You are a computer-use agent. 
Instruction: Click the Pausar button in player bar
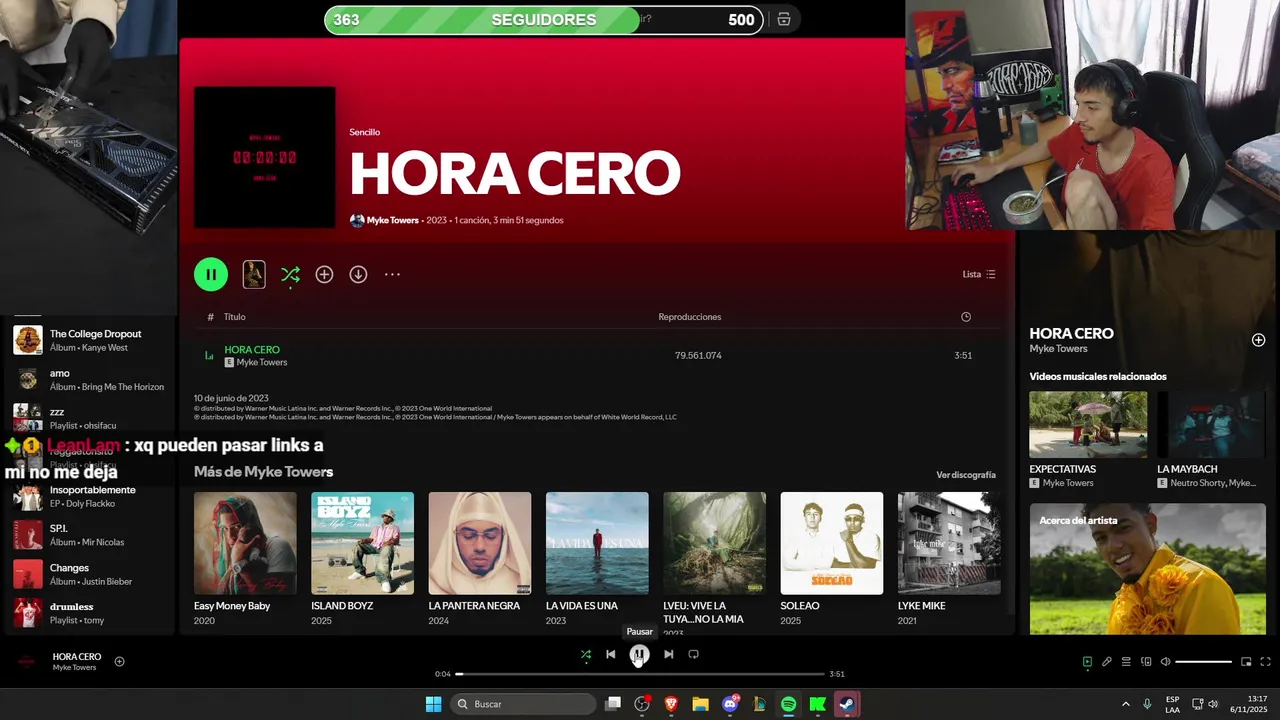639,654
